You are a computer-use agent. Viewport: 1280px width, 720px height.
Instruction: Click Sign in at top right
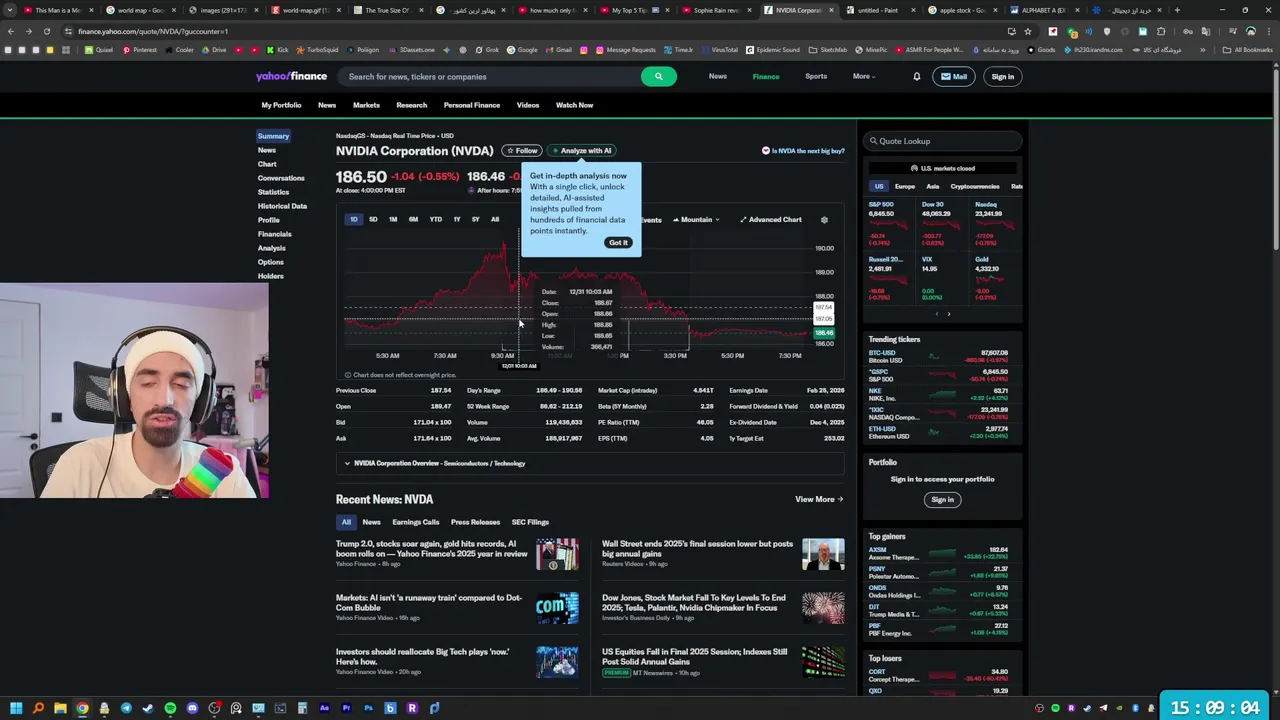(1002, 76)
